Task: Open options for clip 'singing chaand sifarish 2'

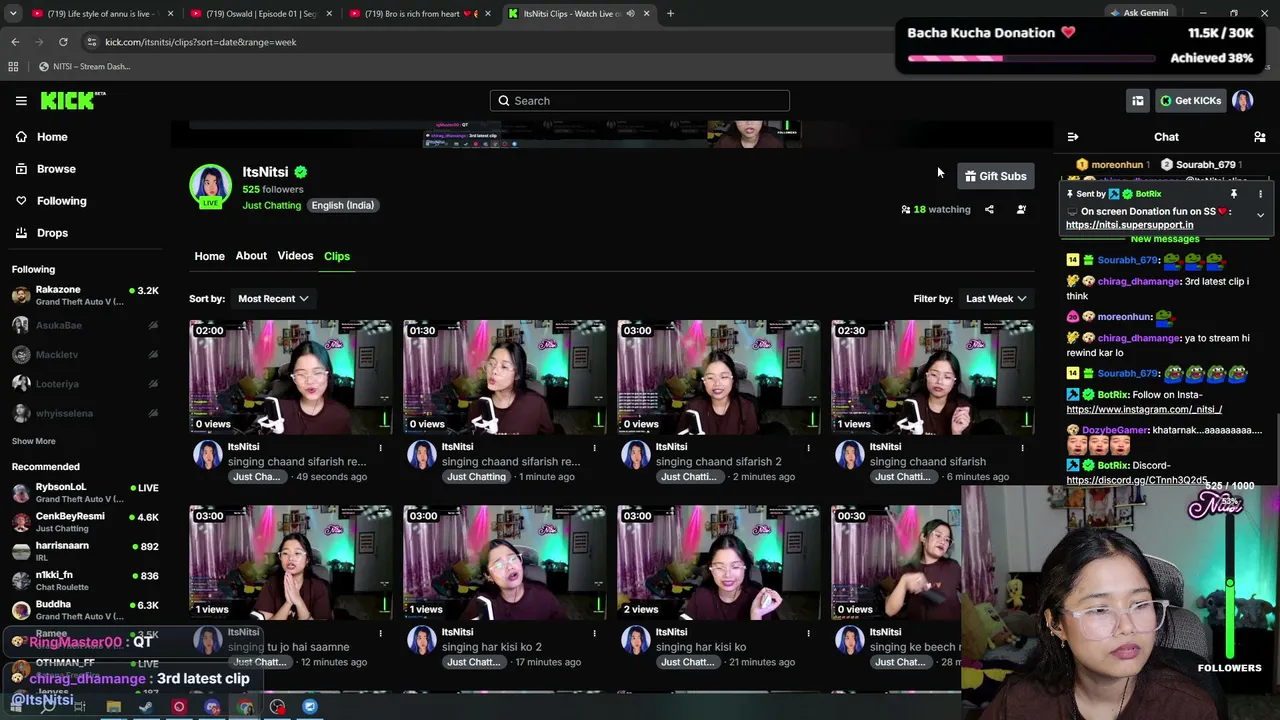Action: coord(808,447)
